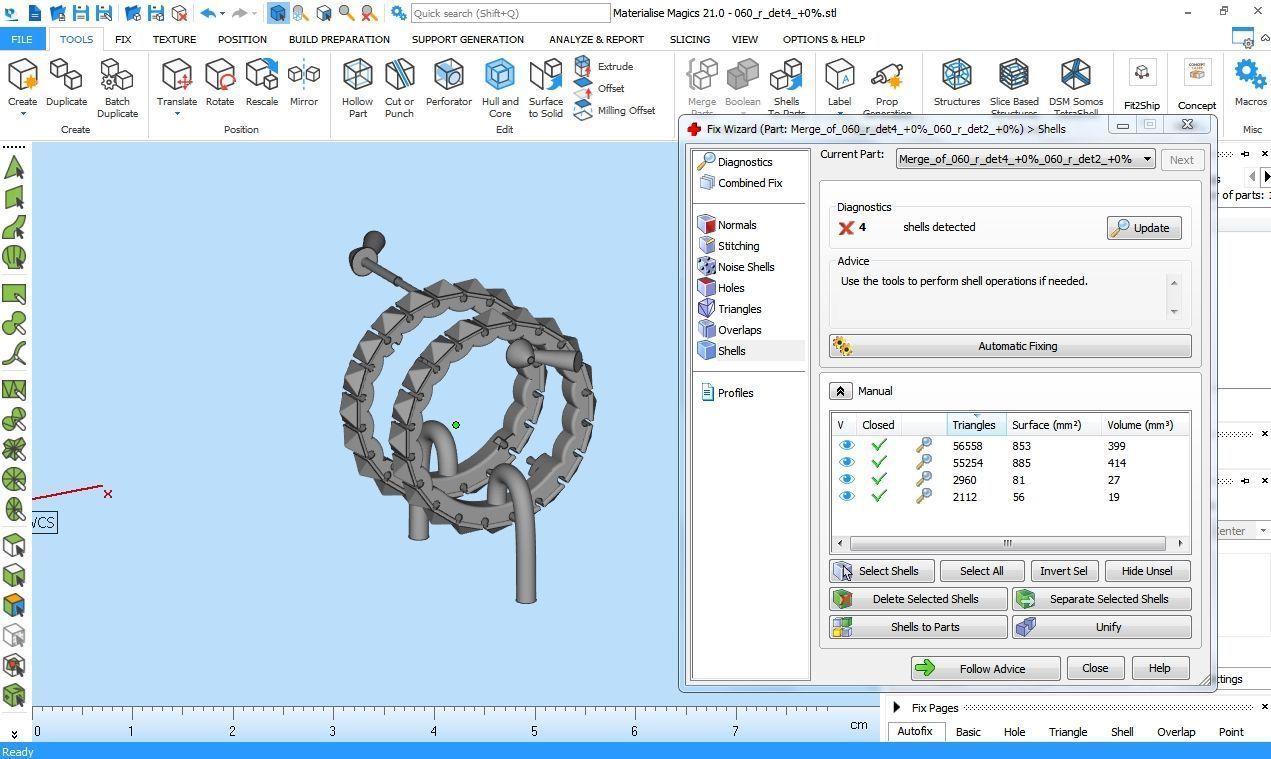The width and height of the screenshot is (1271, 759).
Task: Switch to the SUPPORT GENERATION tab
Action: coord(468,39)
